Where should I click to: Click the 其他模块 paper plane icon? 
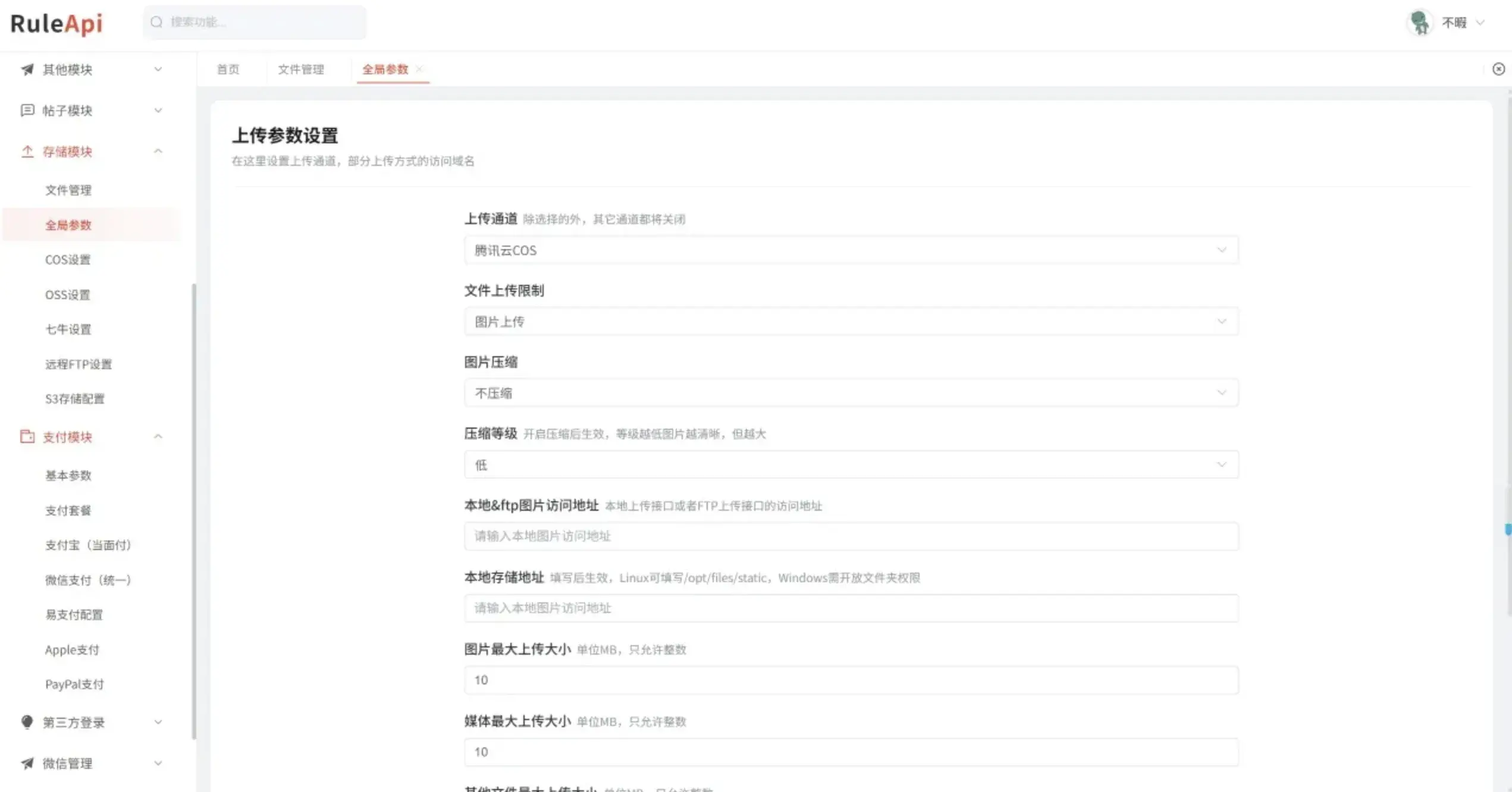27,70
